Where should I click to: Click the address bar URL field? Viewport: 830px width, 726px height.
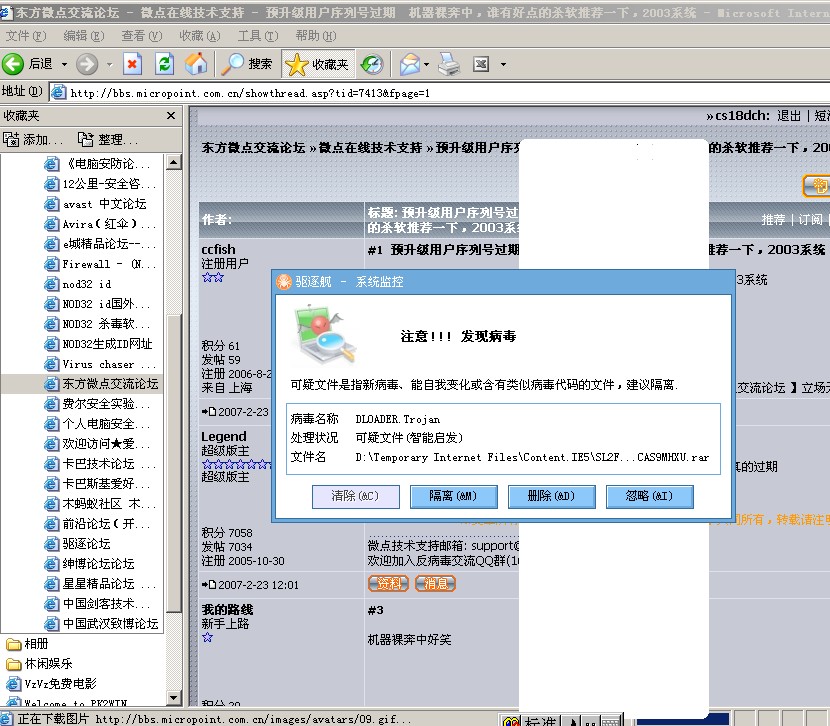pyautogui.click(x=439, y=93)
